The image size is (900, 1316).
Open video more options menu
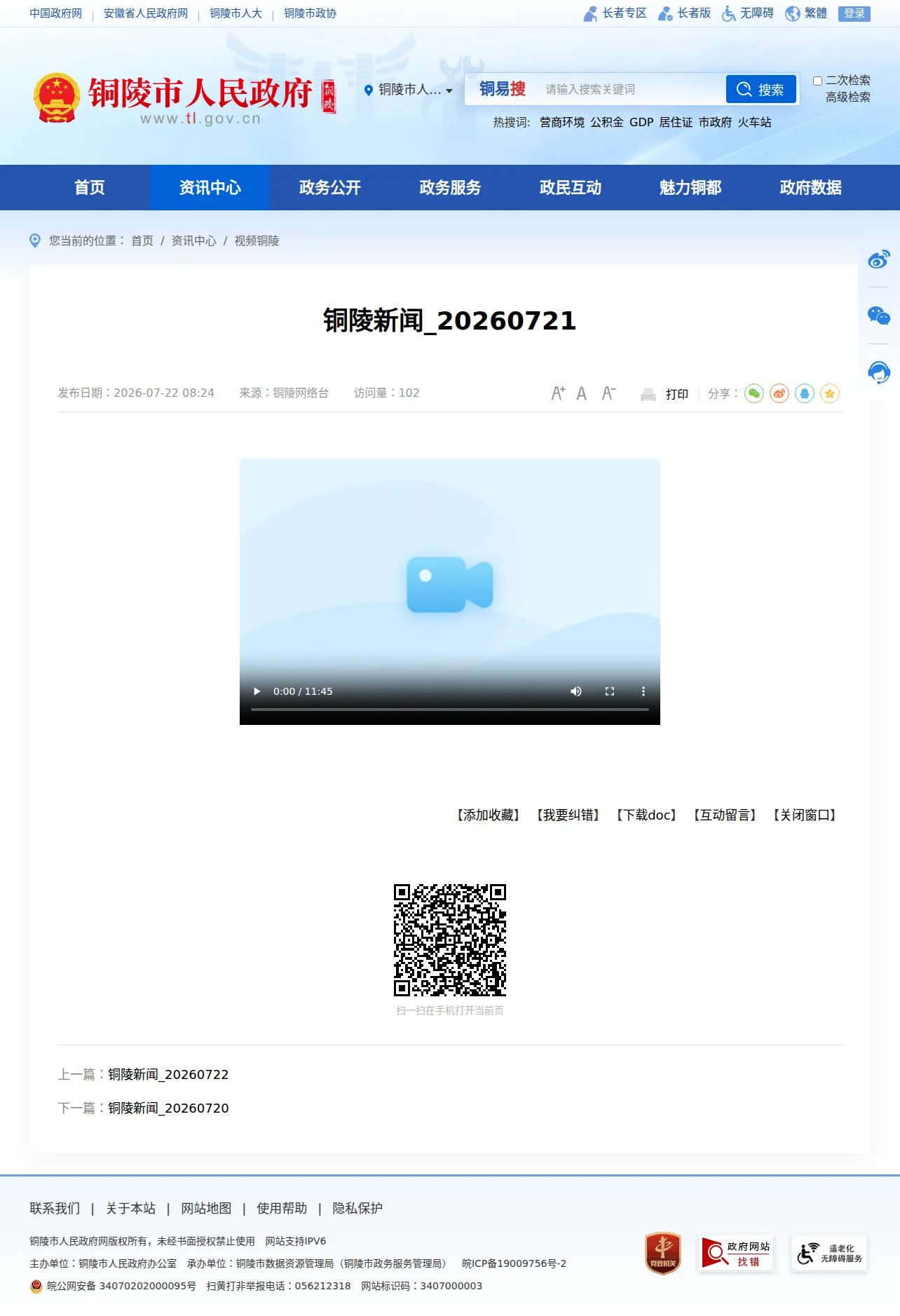click(x=643, y=691)
